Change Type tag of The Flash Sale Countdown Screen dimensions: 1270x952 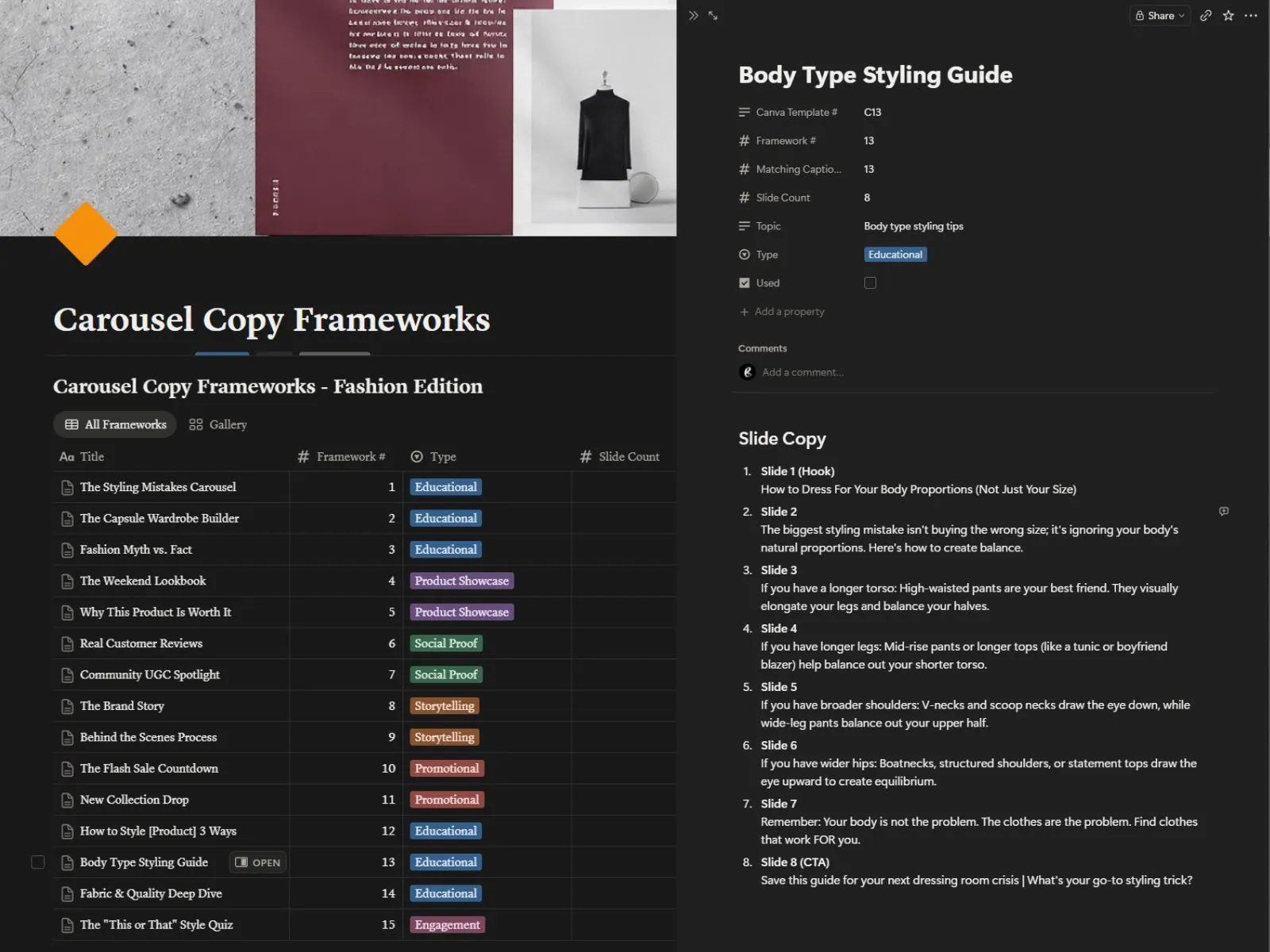coord(447,768)
